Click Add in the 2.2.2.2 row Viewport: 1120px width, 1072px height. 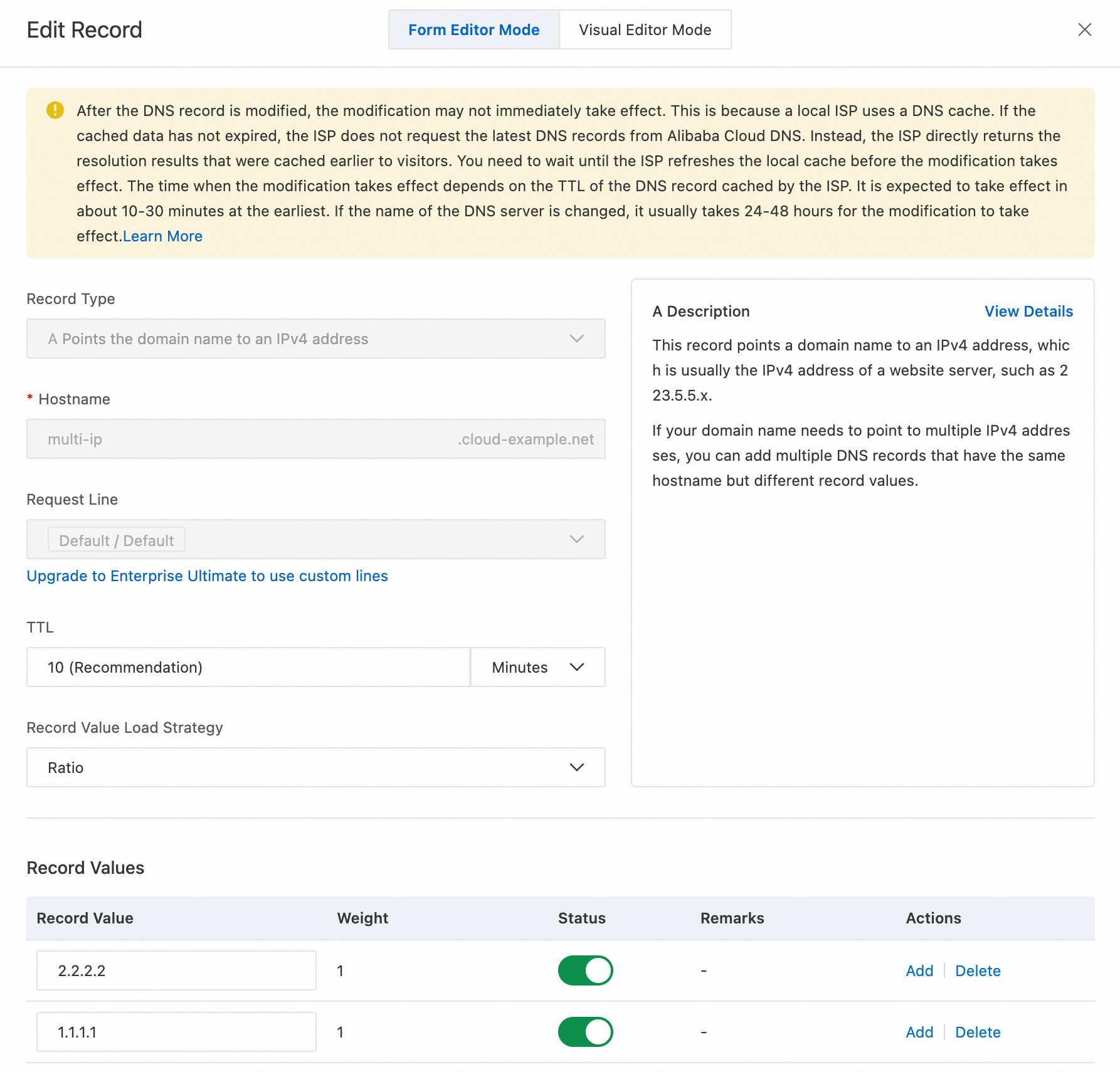pyautogui.click(x=919, y=970)
